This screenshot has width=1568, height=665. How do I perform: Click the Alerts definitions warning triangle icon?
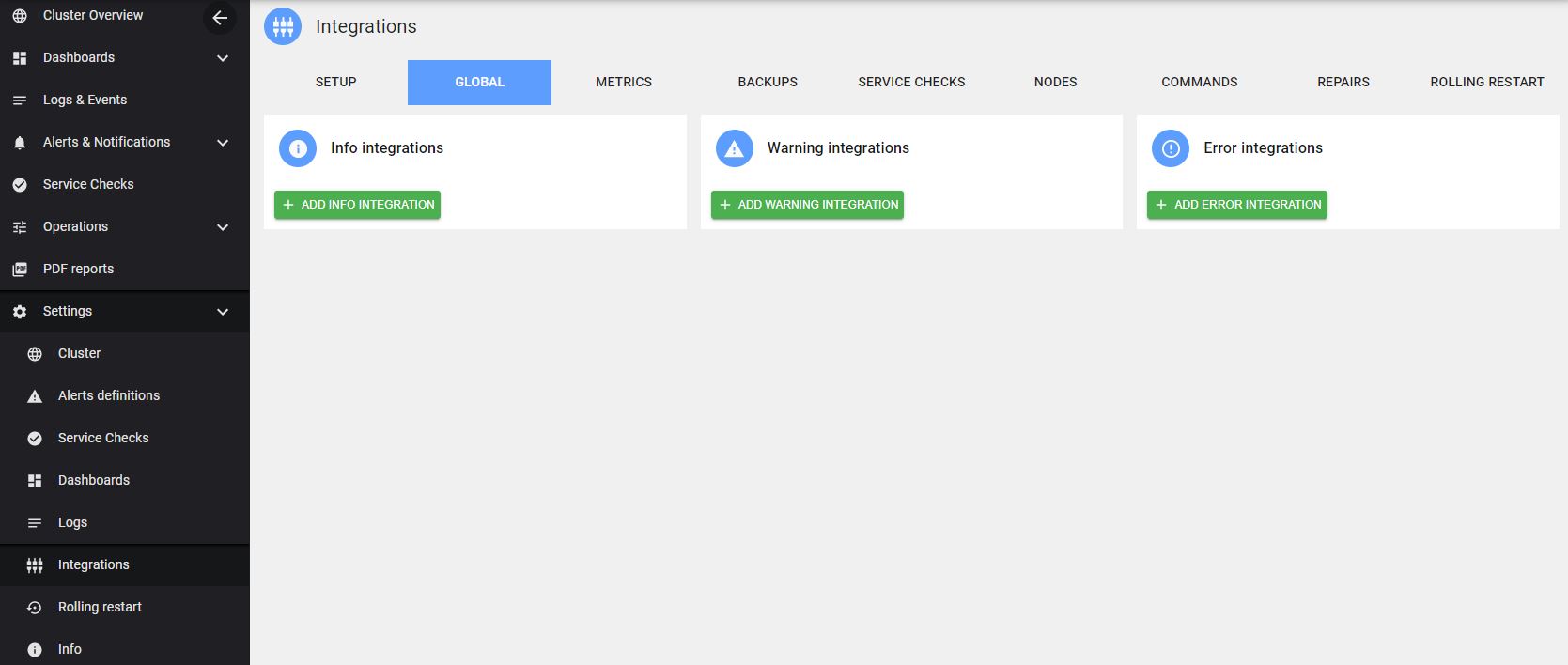click(35, 396)
